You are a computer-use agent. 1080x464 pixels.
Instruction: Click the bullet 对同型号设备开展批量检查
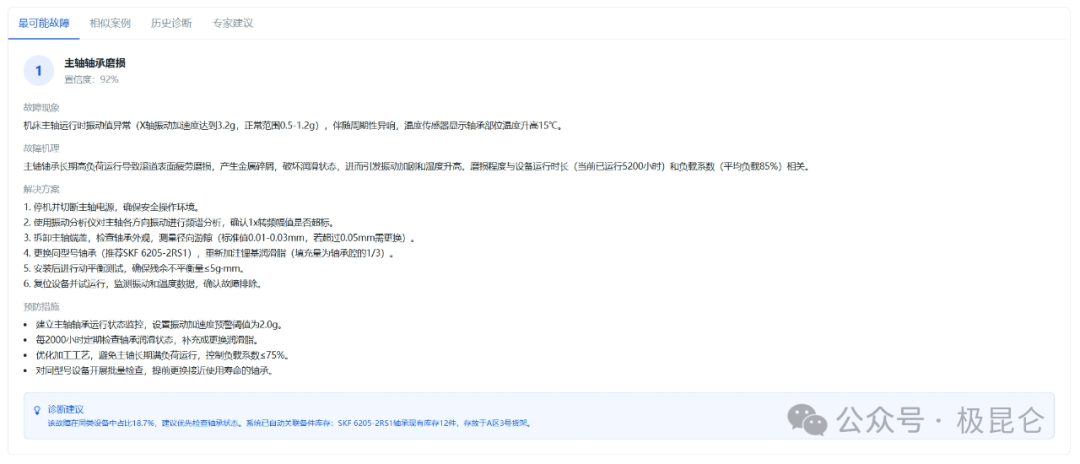[155, 370]
